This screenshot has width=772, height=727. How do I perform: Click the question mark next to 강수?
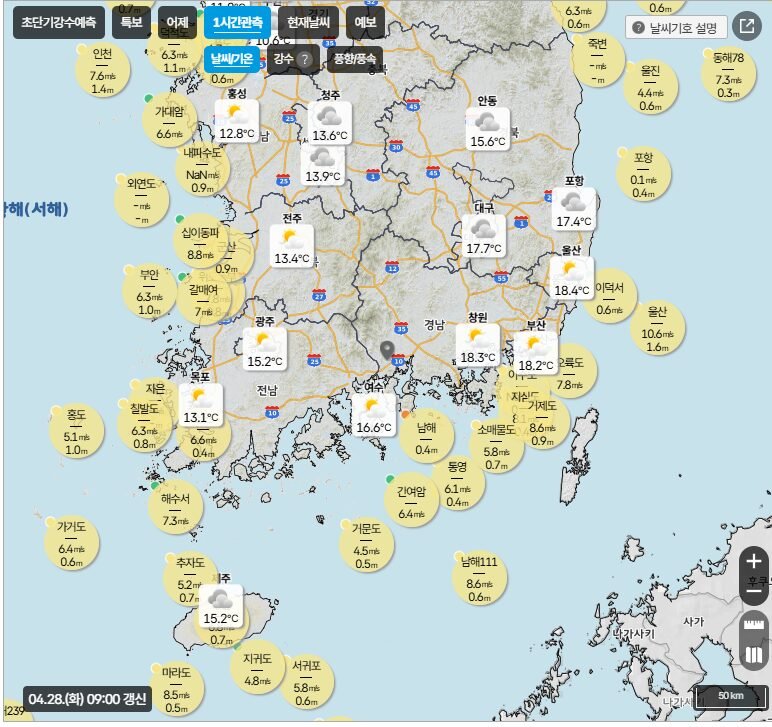point(304,59)
